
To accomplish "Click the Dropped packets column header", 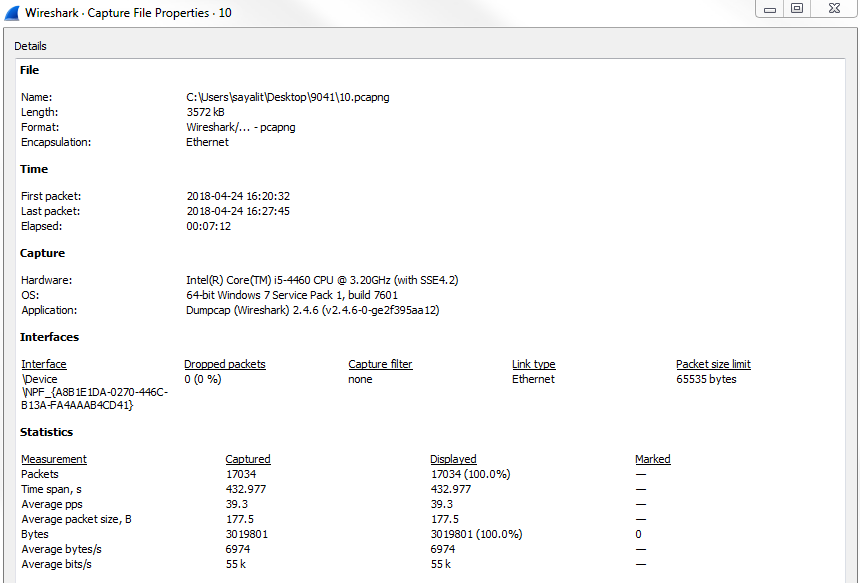I will pos(225,364).
